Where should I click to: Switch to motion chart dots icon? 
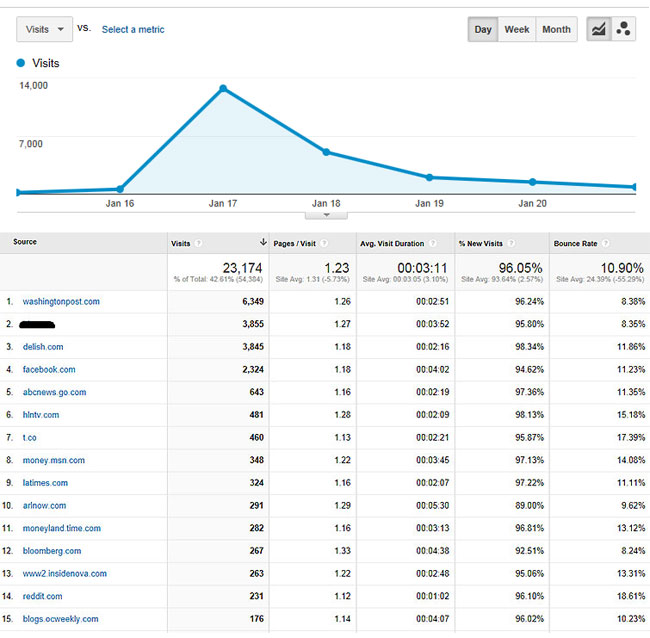623,29
